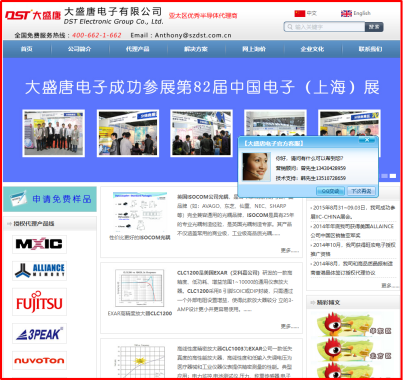403x381 pixels.
Task: Open the first exhibition photo thumbnail
Action: (54, 133)
